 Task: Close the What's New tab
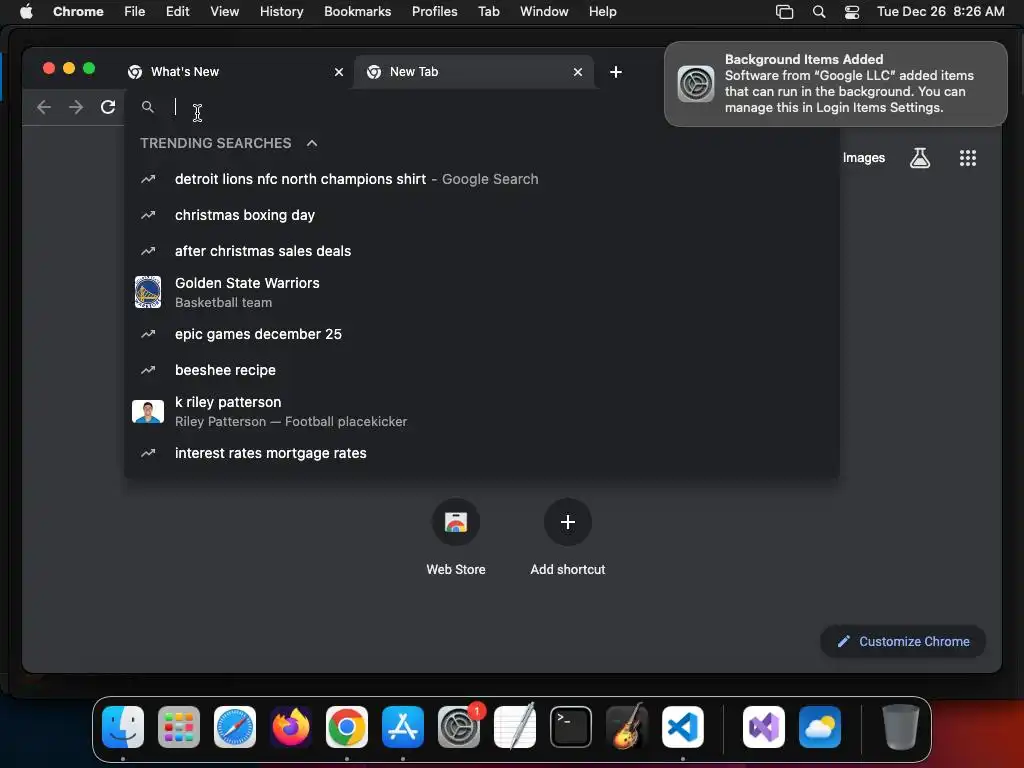pyautogui.click(x=338, y=72)
